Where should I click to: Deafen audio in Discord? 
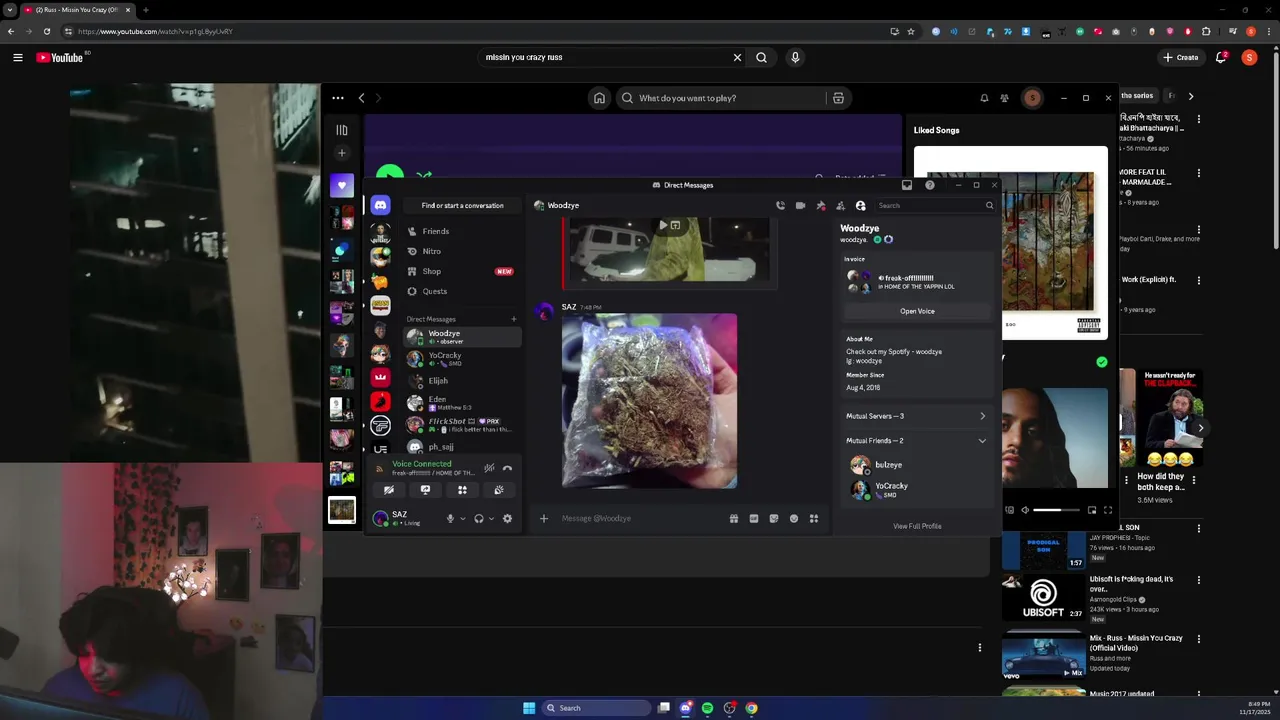point(479,518)
